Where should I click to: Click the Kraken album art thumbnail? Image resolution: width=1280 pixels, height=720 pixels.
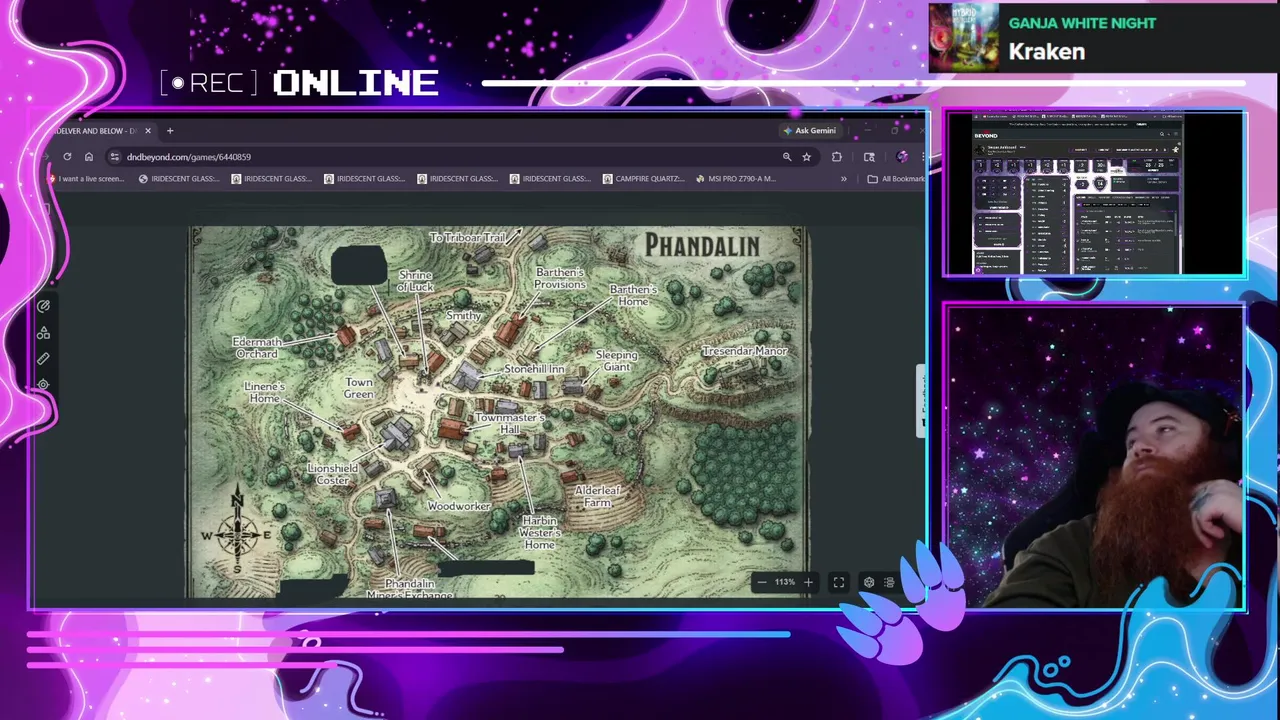[x=964, y=38]
